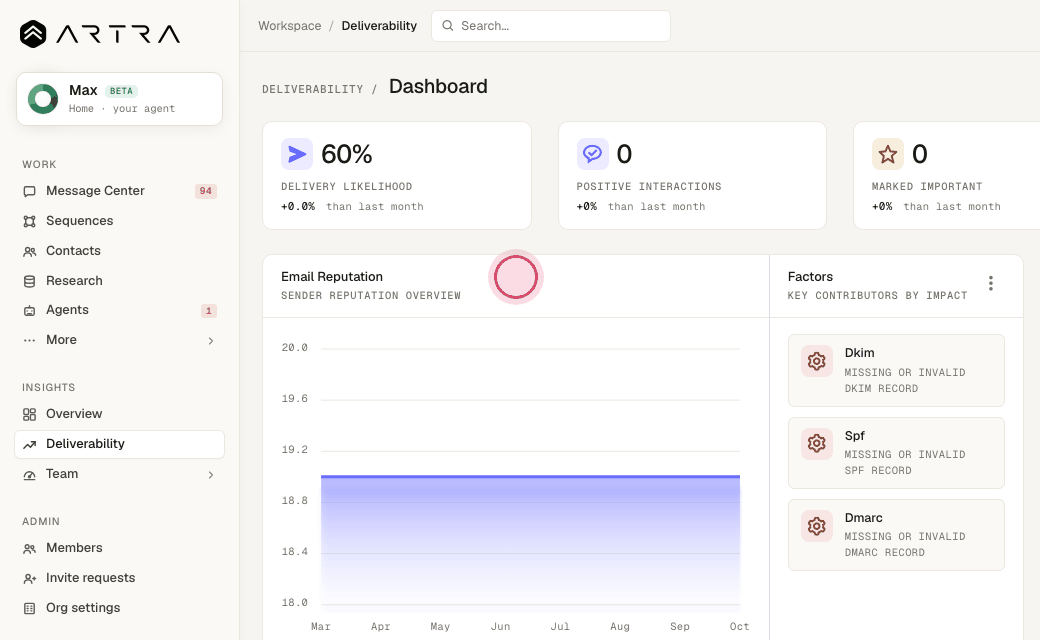Click the Agents notification badge 1
1040x640 pixels.
209,310
